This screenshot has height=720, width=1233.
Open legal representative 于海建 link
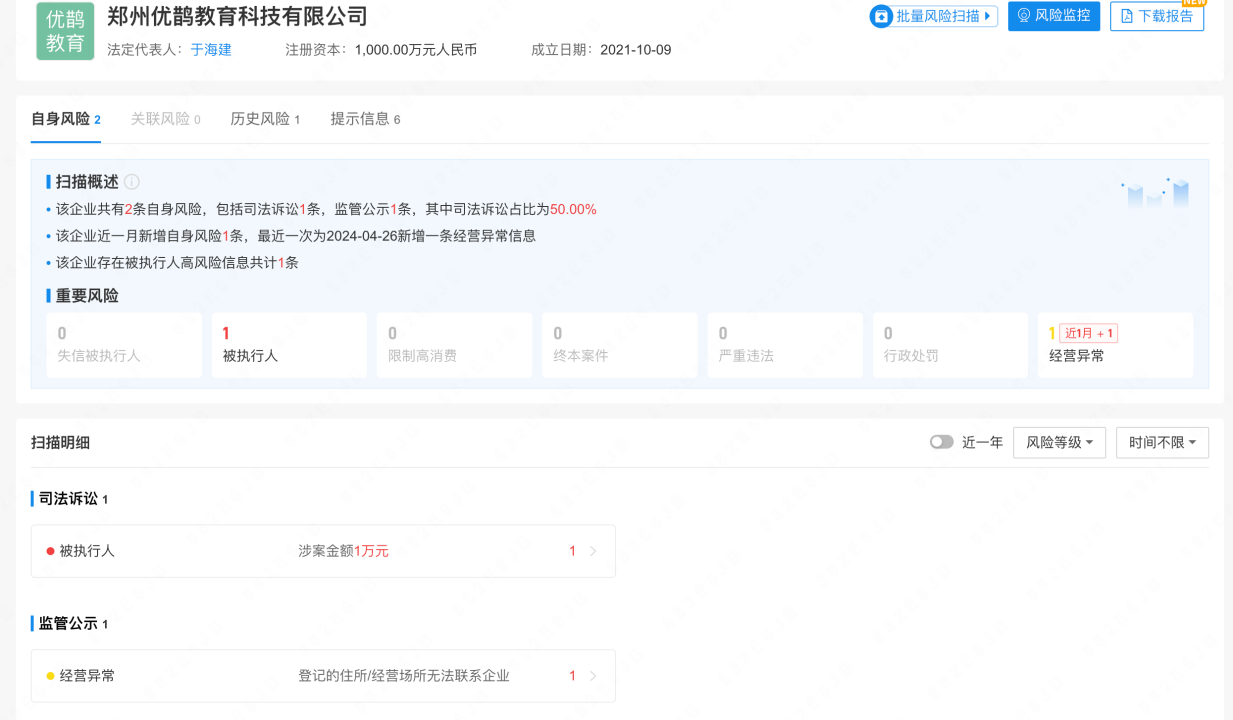(x=211, y=49)
